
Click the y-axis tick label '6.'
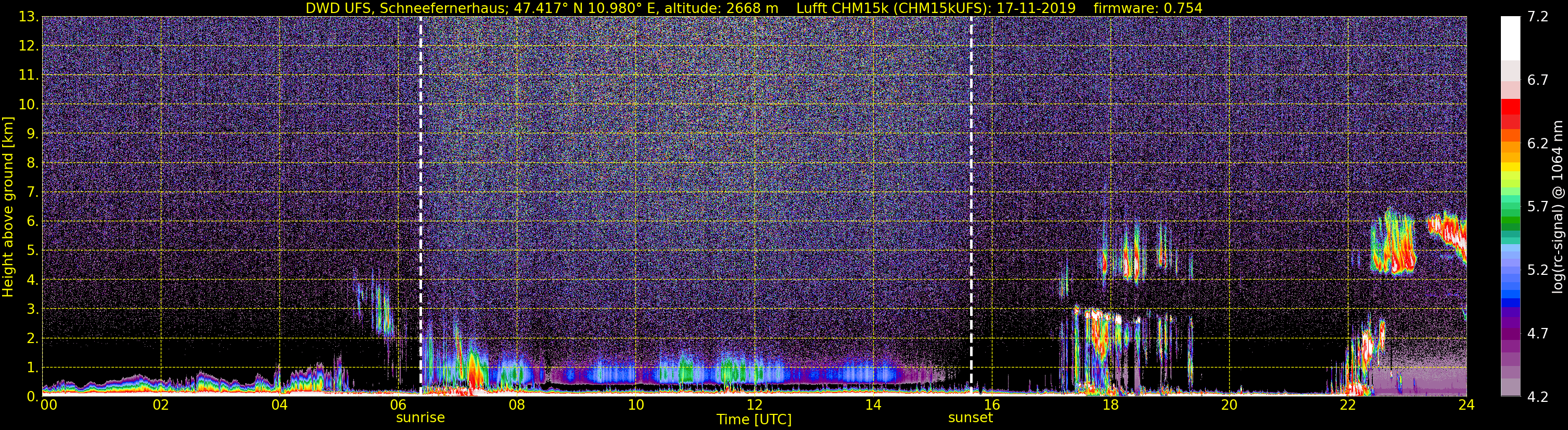pyautogui.click(x=33, y=221)
